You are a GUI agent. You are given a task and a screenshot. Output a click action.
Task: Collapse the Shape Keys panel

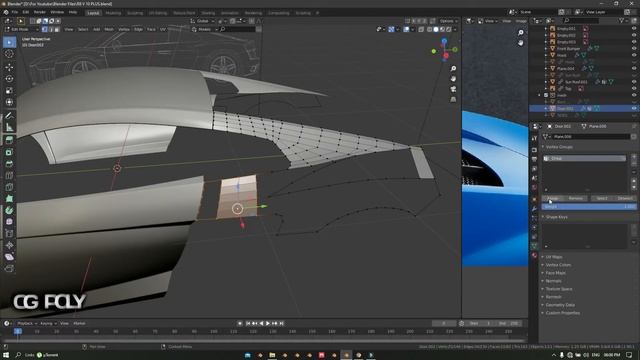[x=557, y=217]
